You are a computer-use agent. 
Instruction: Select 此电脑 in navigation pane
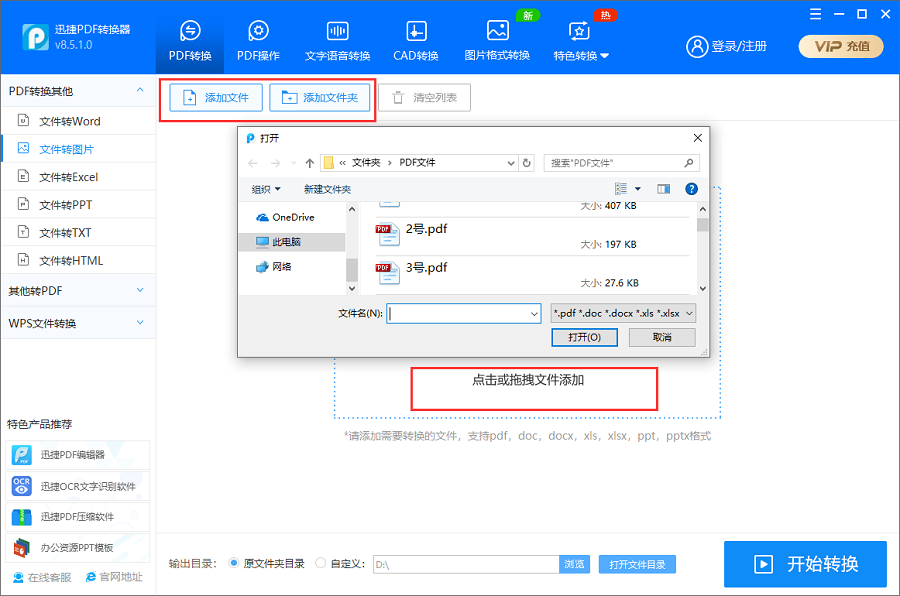click(x=292, y=242)
